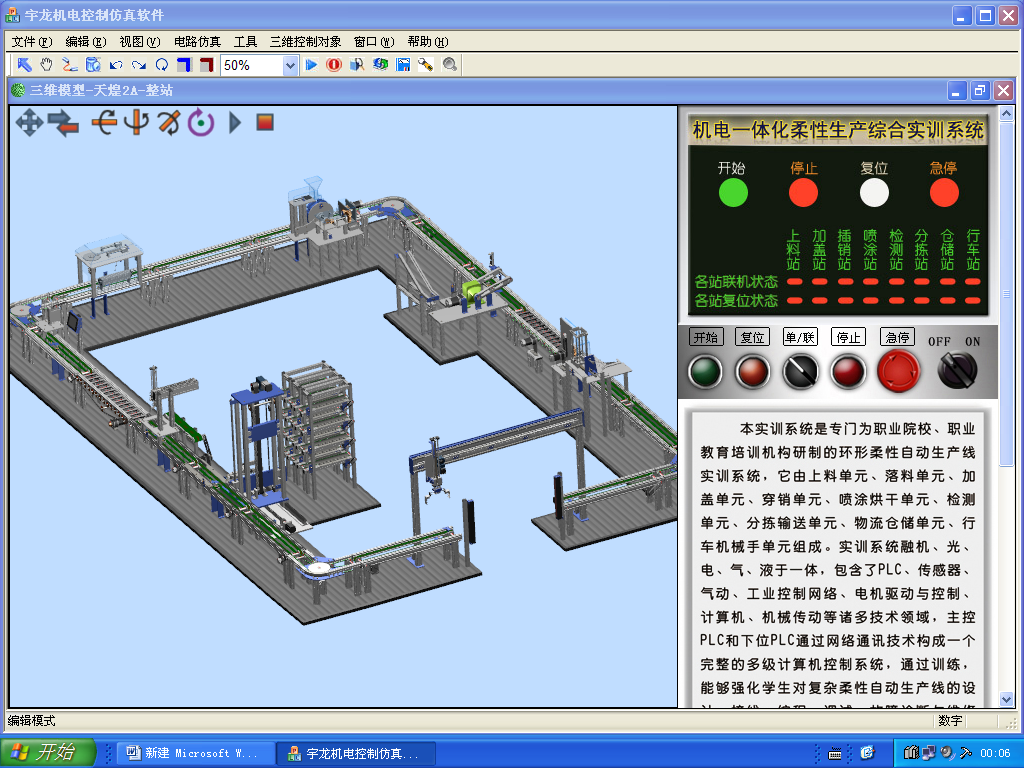Click the 行车站 online status light
Viewport: 1024px width, 768px height.
click(x=973, y=282)
